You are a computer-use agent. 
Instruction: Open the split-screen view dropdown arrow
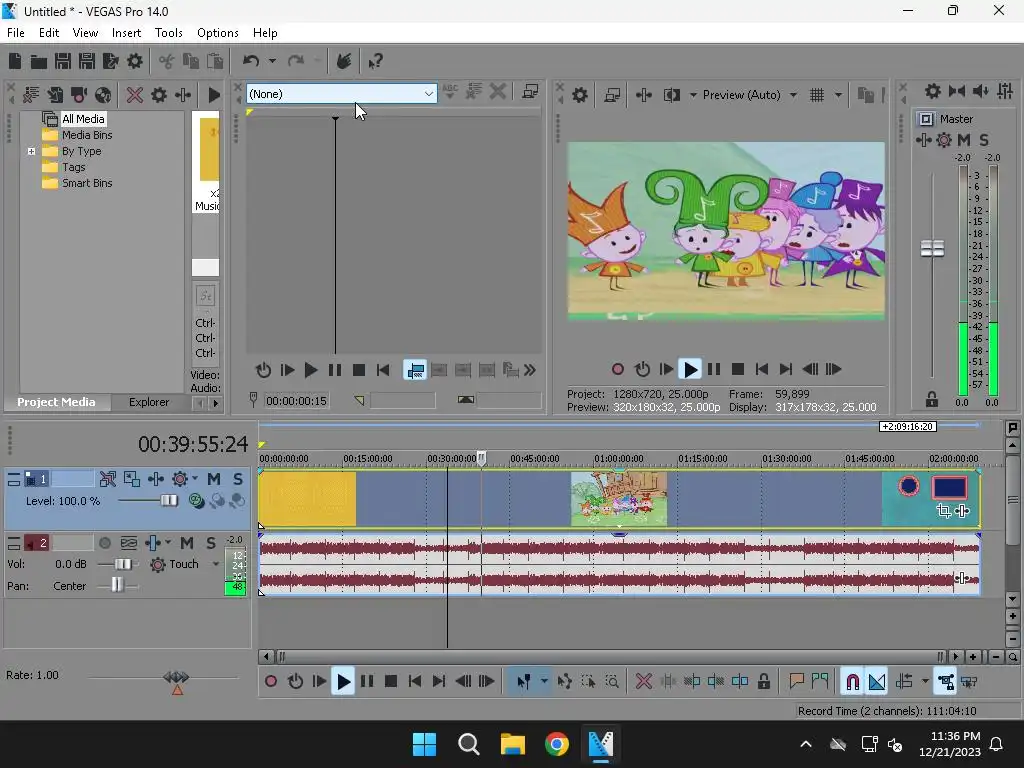click(x=693, y=95)
